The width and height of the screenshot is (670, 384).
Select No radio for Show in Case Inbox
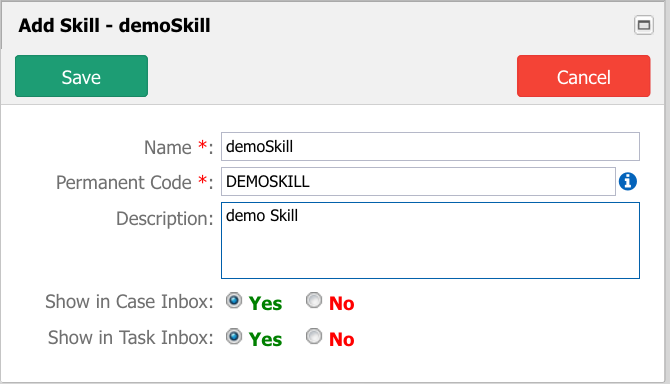(x=314, y=301)
